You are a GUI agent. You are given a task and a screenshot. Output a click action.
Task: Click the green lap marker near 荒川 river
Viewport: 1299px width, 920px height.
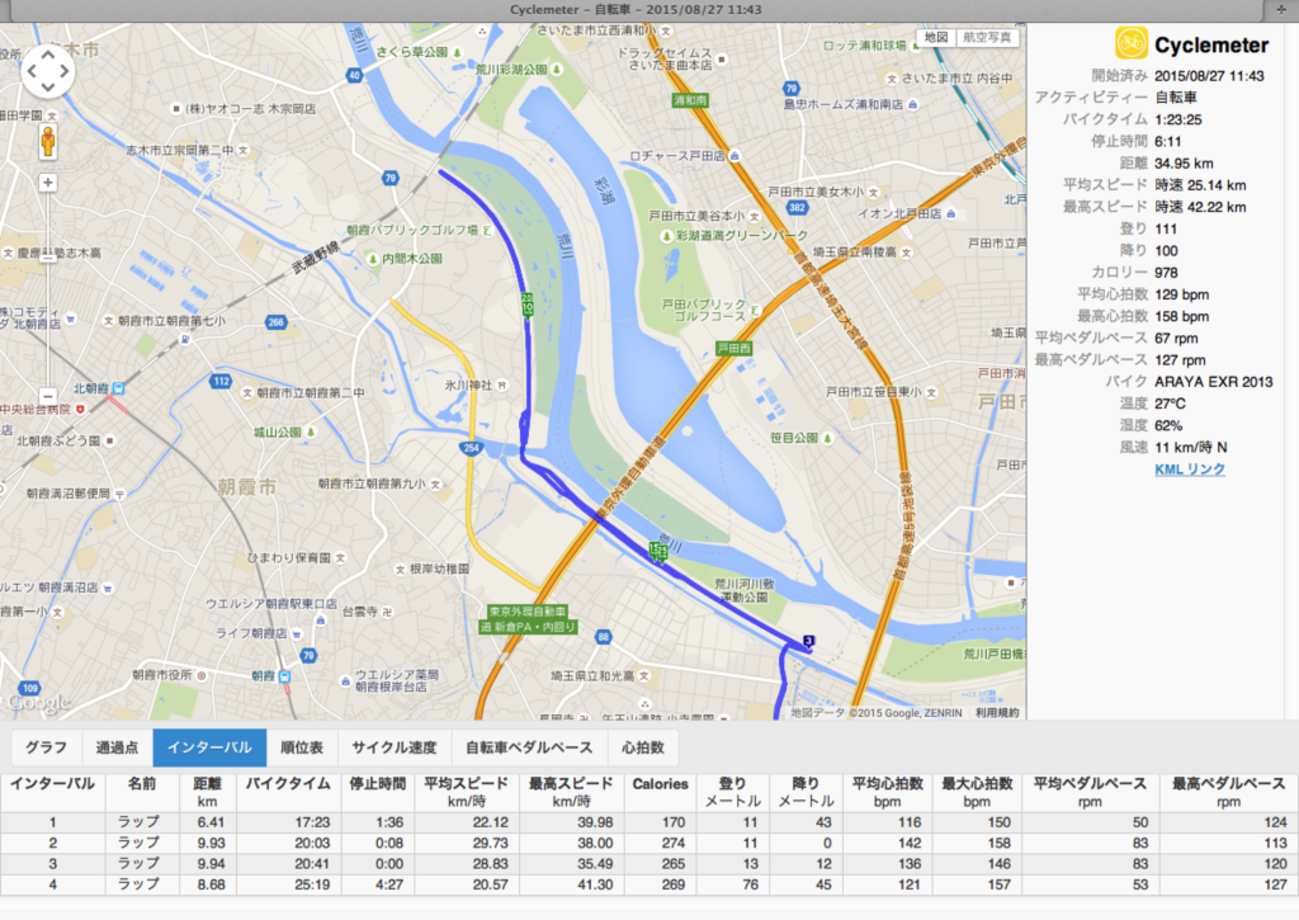pyautogui.click(x=658, y=551)
